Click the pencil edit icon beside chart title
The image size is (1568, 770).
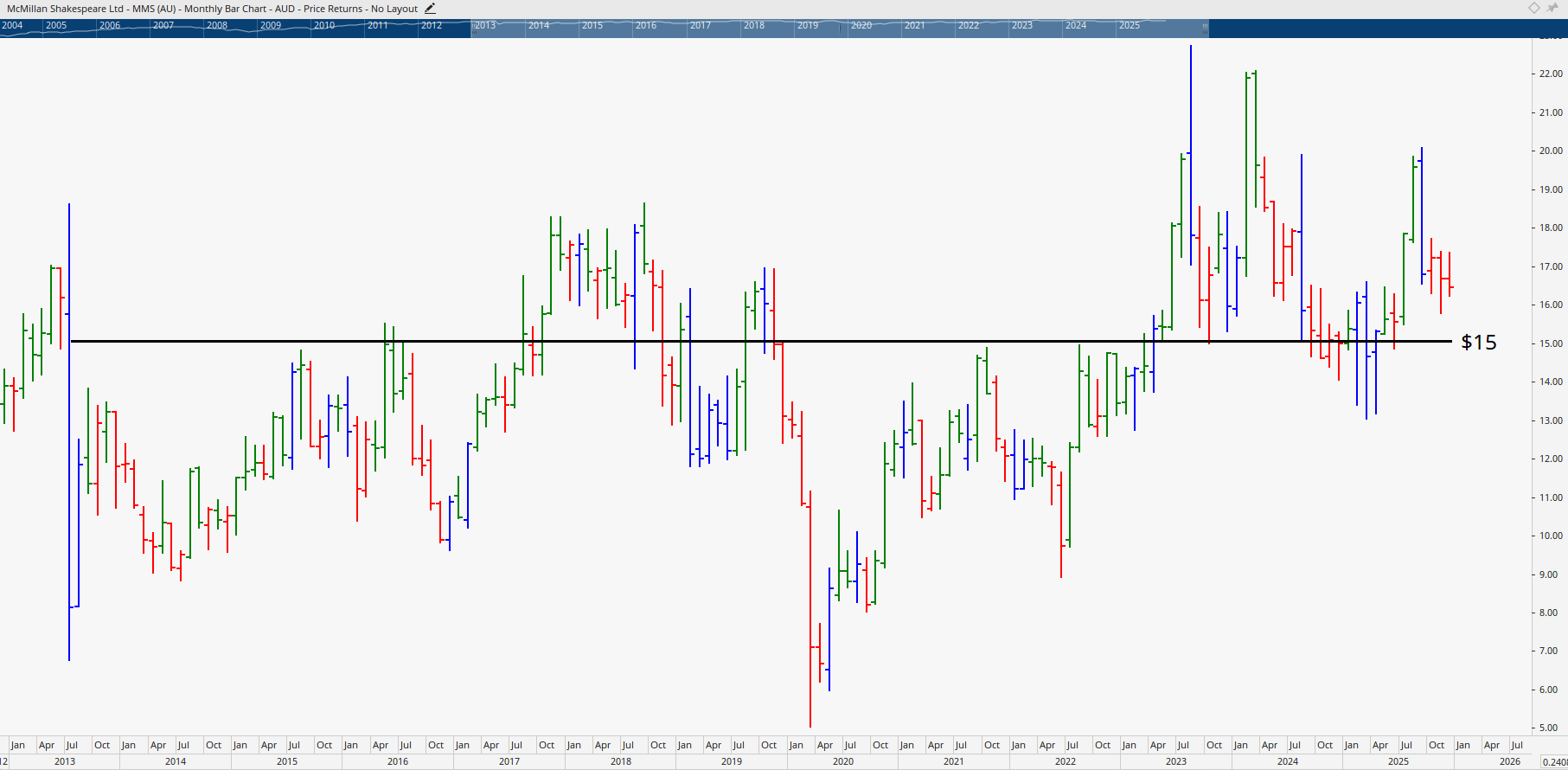pos(430,9)
